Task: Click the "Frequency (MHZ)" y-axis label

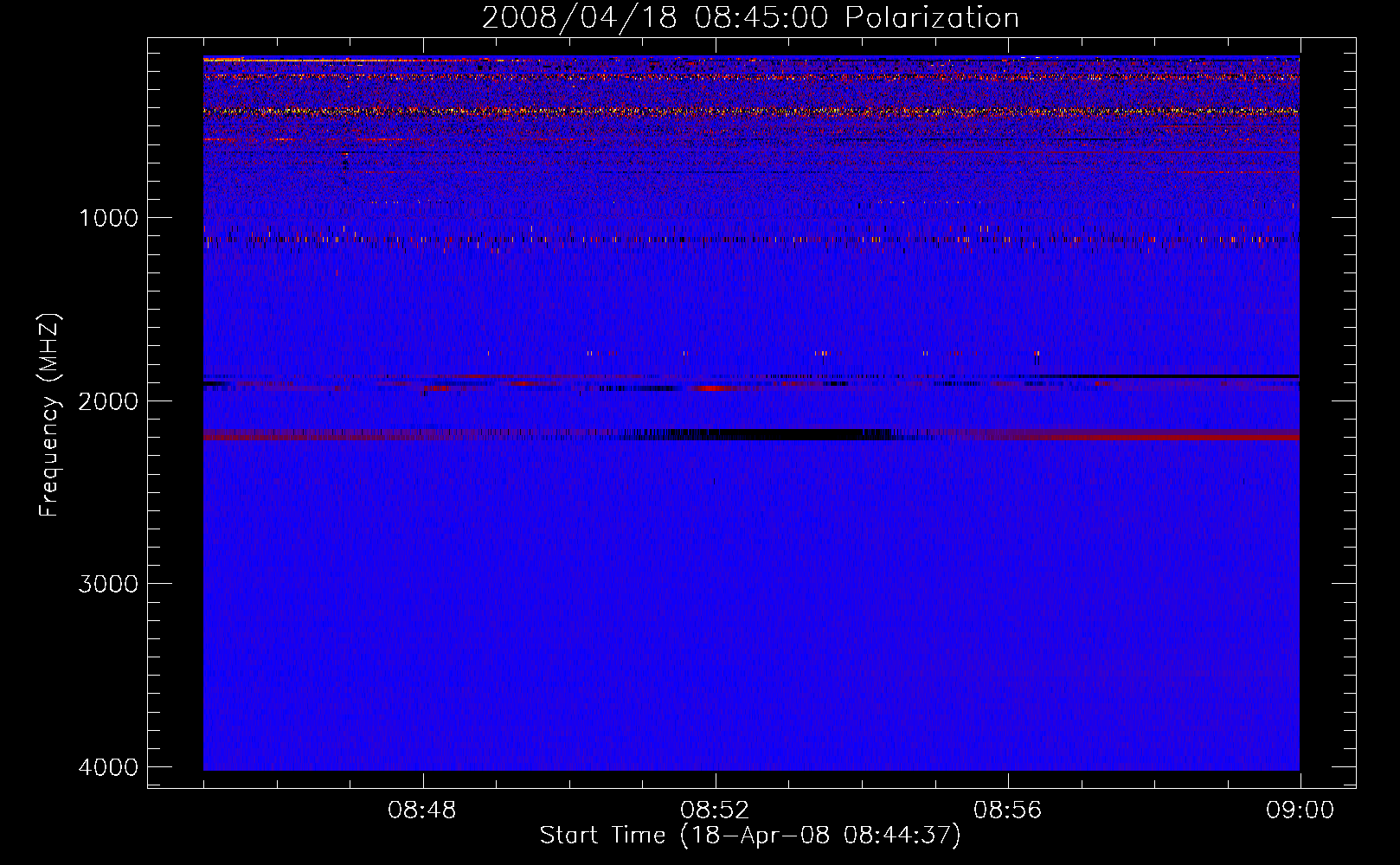Action: tap(49, 415)
